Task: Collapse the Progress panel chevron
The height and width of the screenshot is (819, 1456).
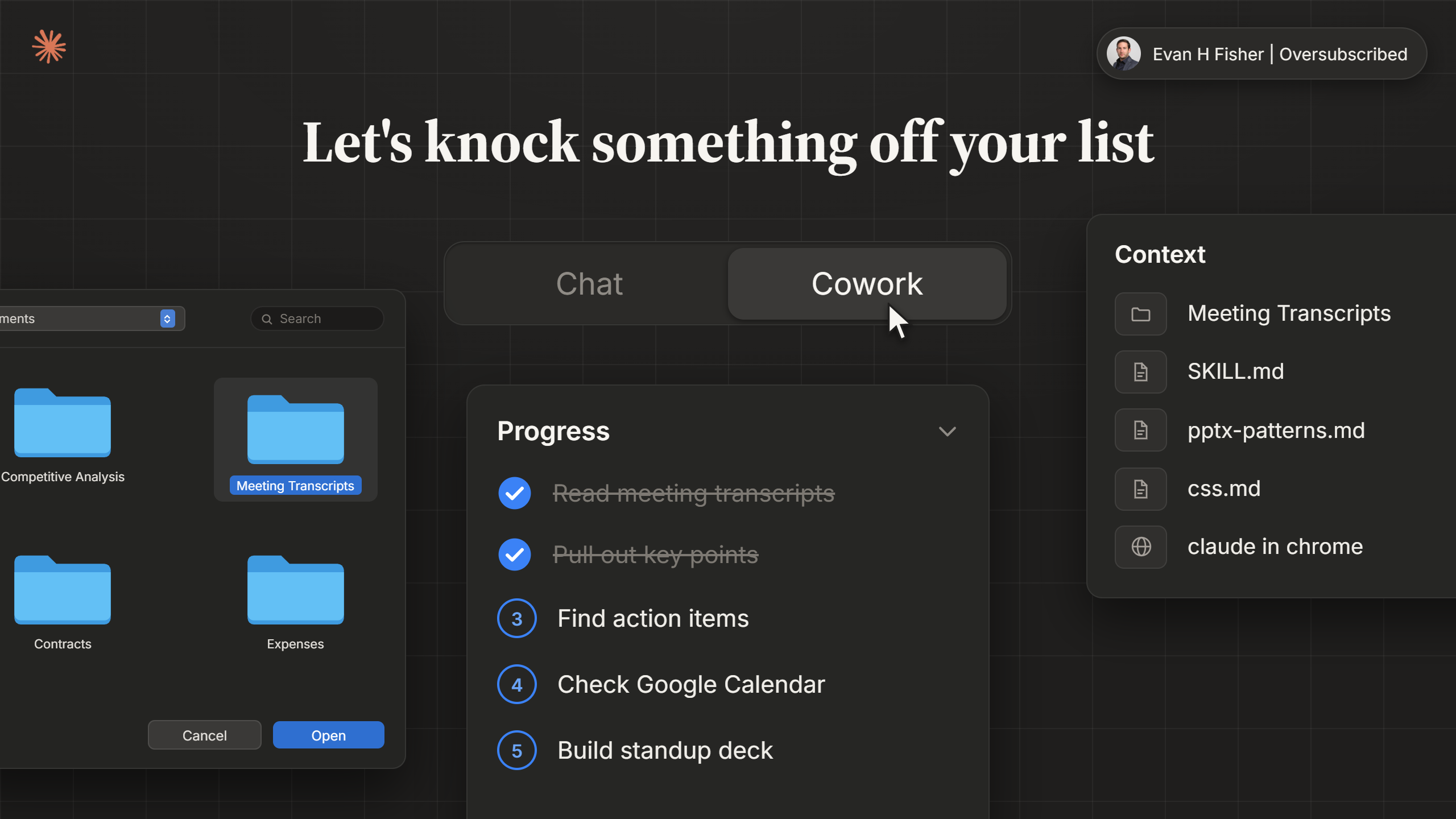Action: 947,432
